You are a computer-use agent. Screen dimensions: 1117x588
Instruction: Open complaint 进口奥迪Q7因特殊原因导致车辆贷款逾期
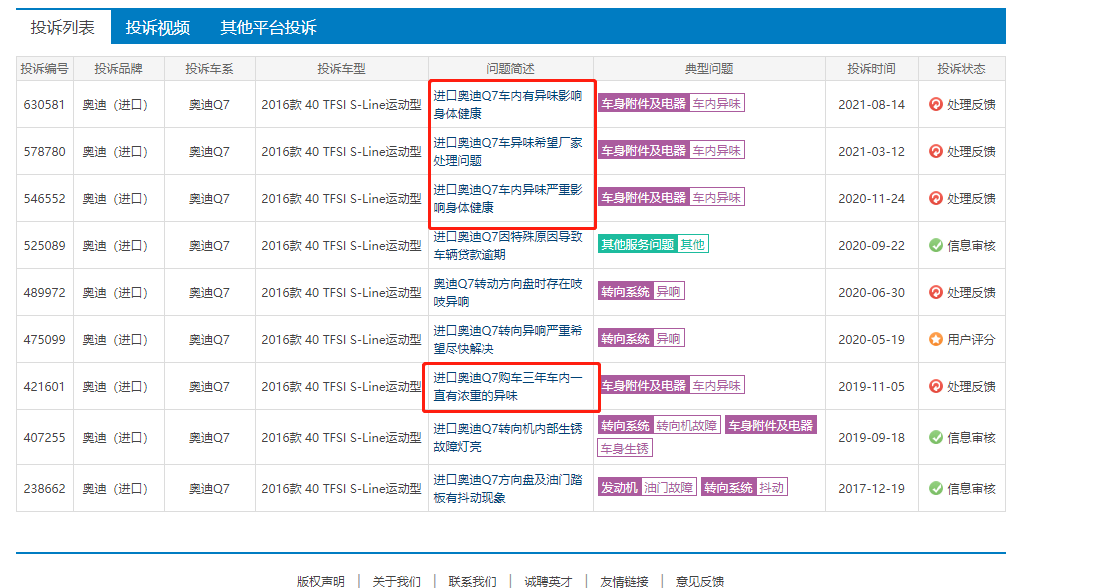(508, 245)
